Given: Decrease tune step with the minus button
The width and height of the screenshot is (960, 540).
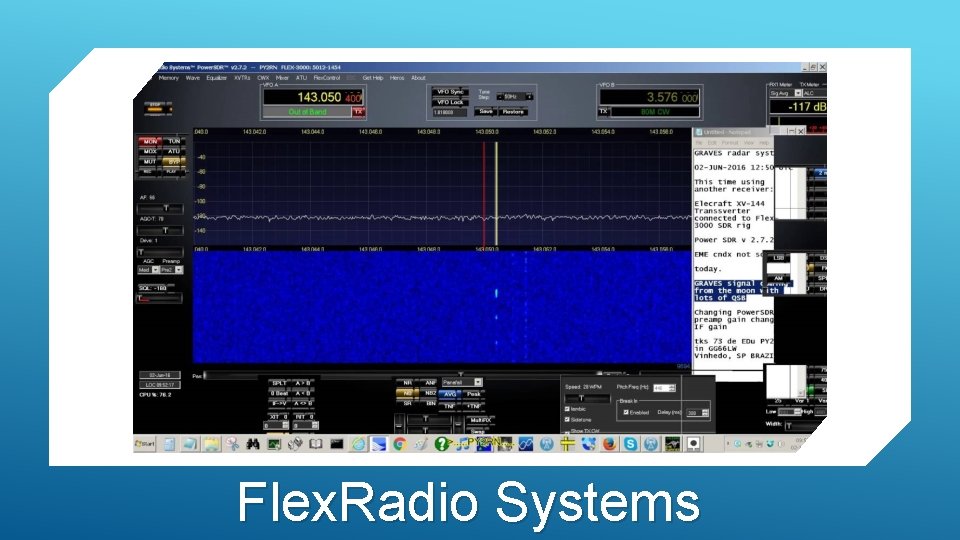Looking at the screenshot, I should tap(500, 97).
